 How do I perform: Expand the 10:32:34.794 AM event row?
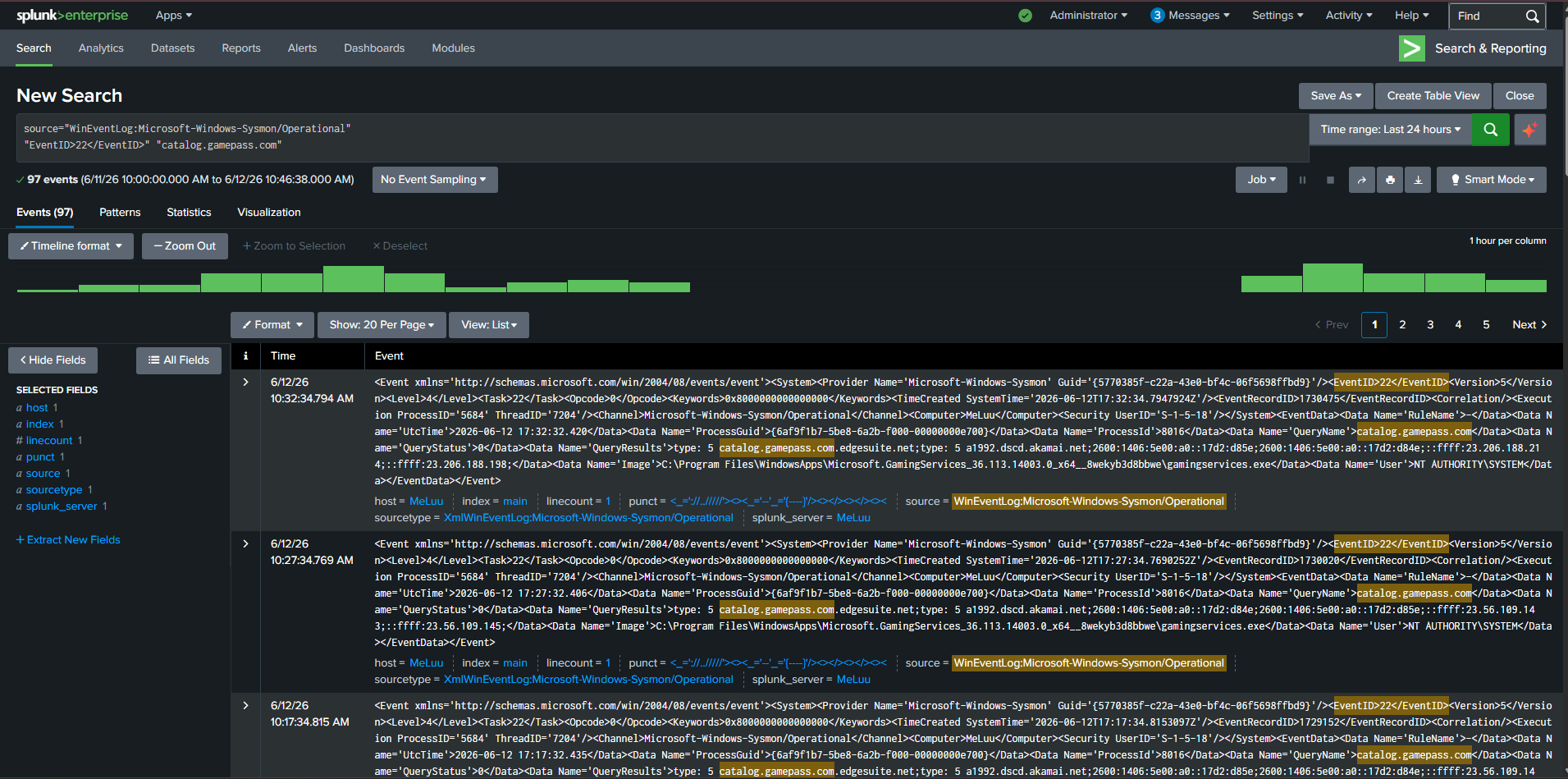click(x=245, y=383)
